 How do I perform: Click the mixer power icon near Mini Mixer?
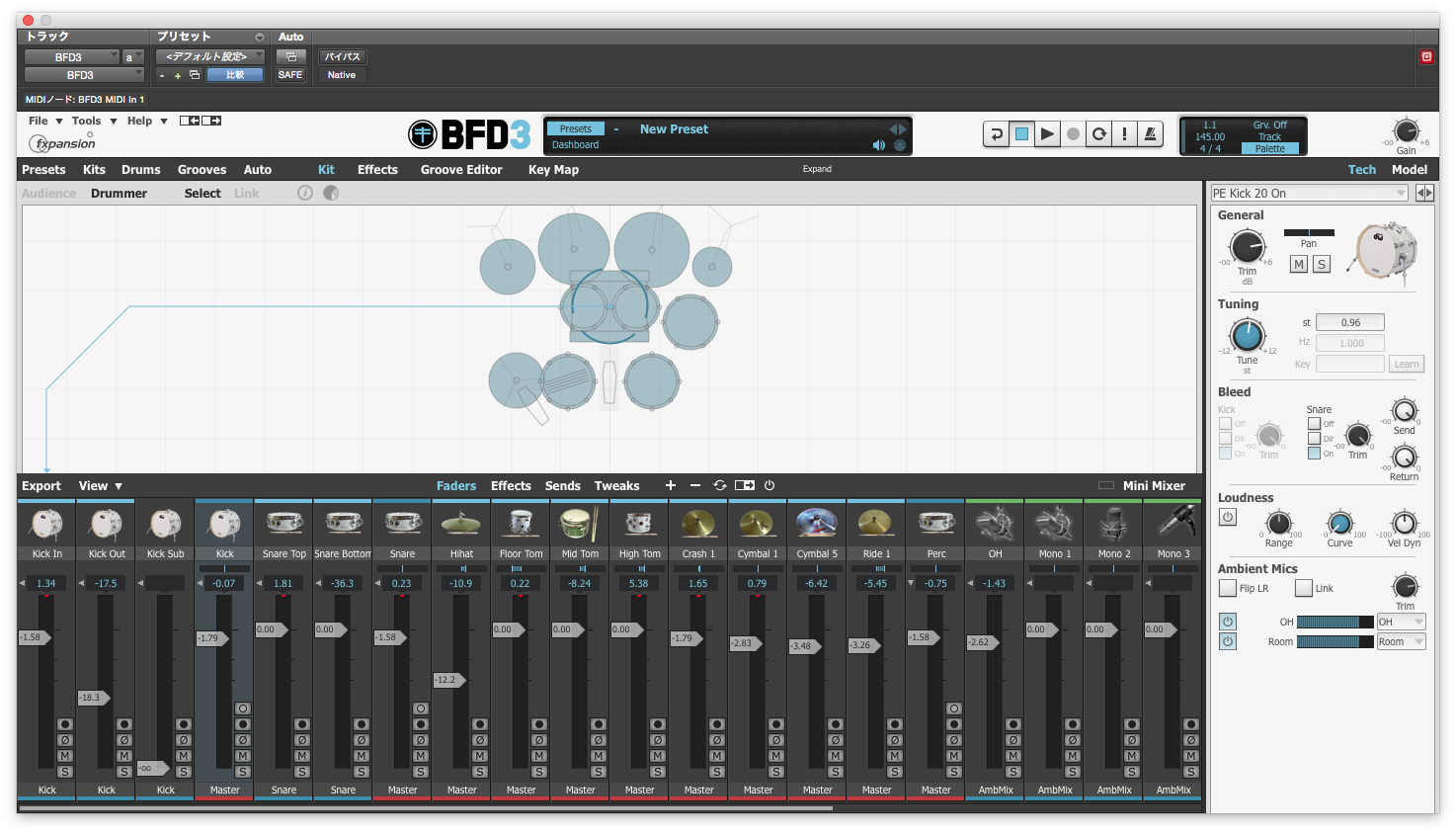(x=769, y=485)
